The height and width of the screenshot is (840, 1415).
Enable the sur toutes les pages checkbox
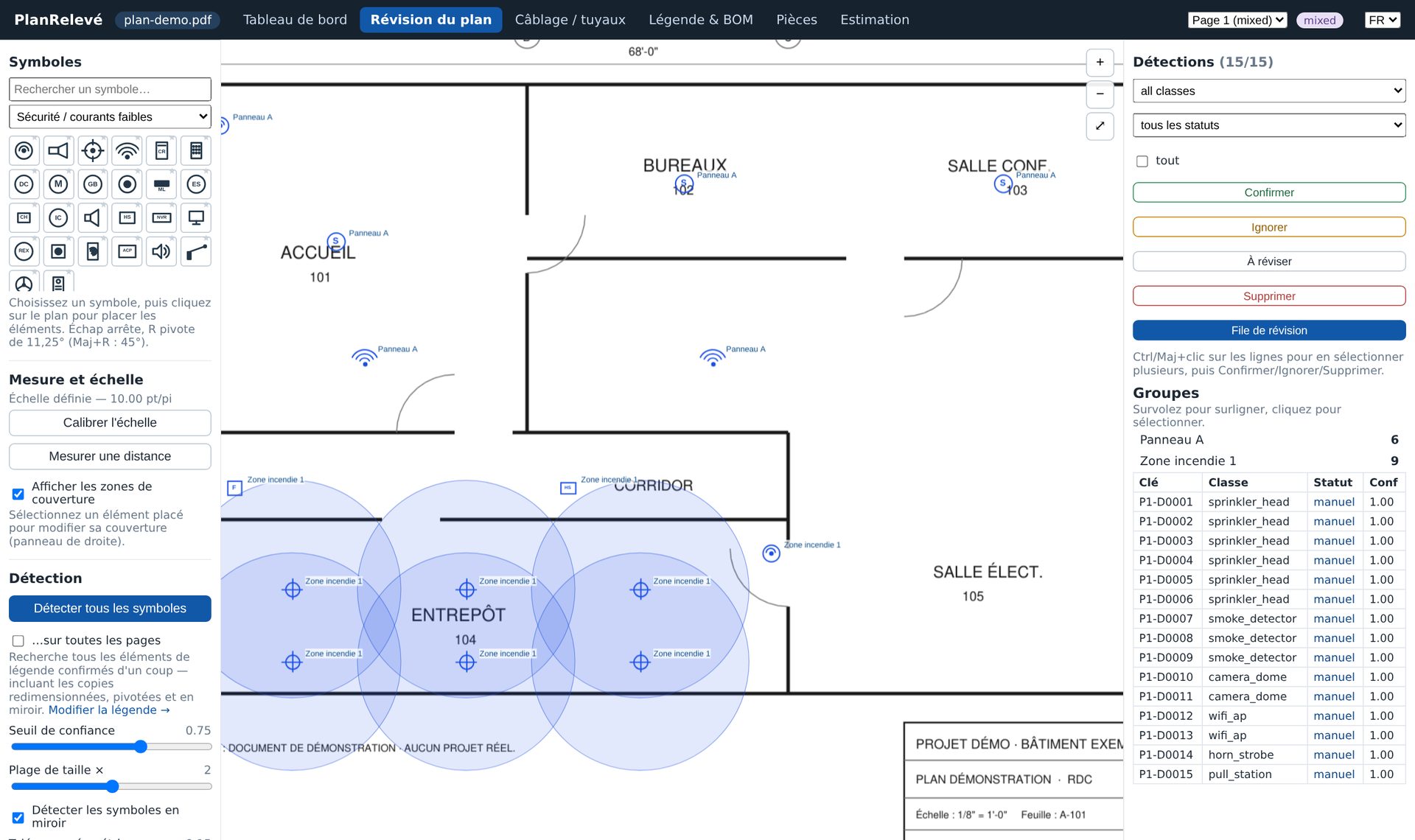[x=18, y=641]
